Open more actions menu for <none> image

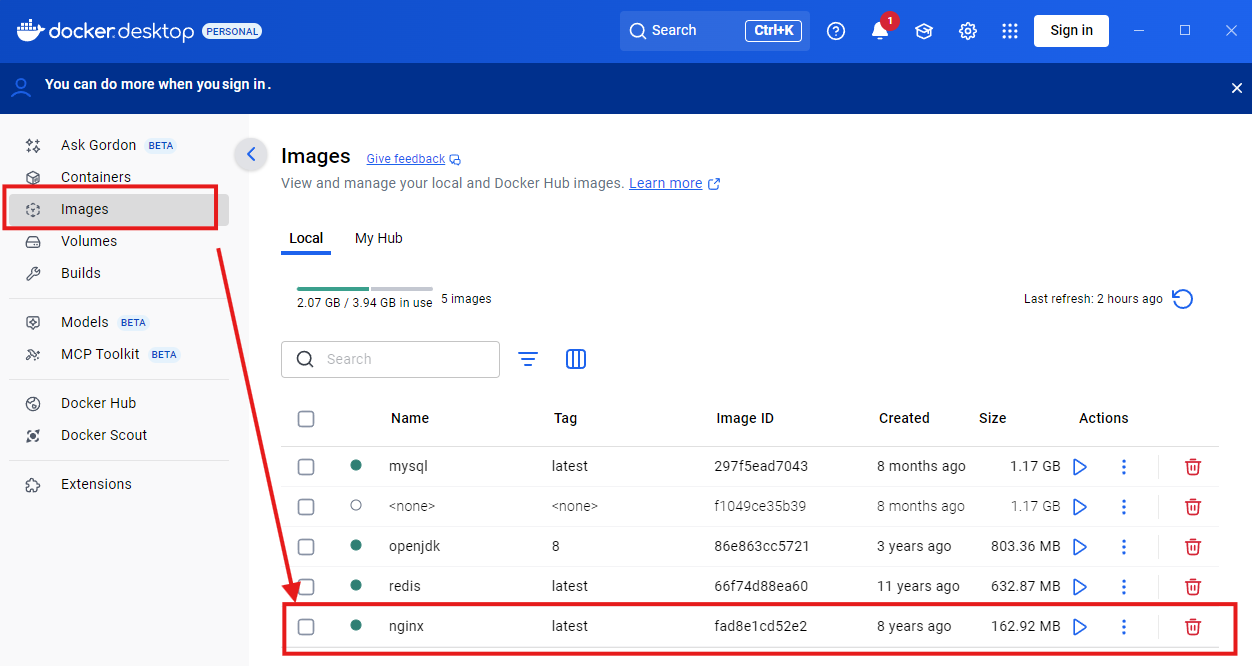pyautogui.click(x=1124, y=507)
